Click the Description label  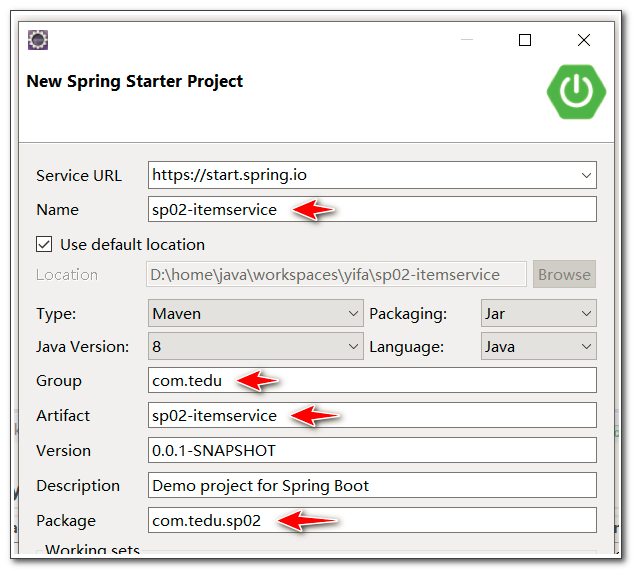pyautogui.click(x=78, y=486)
